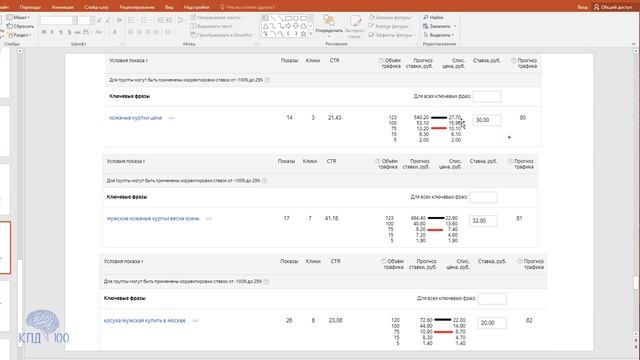Viewport: 640px width, 360px height.
Task: Clear all text formatting icon
Action: [x=119, y=20]
